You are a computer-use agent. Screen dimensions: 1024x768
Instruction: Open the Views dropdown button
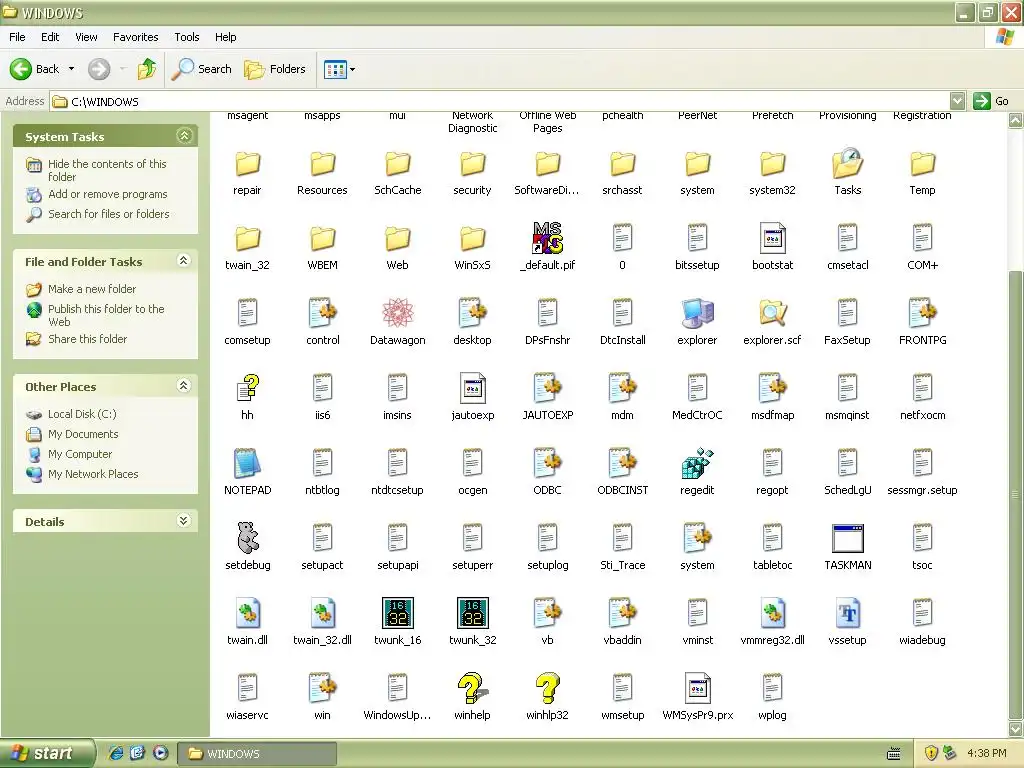(x=340, y=69)
